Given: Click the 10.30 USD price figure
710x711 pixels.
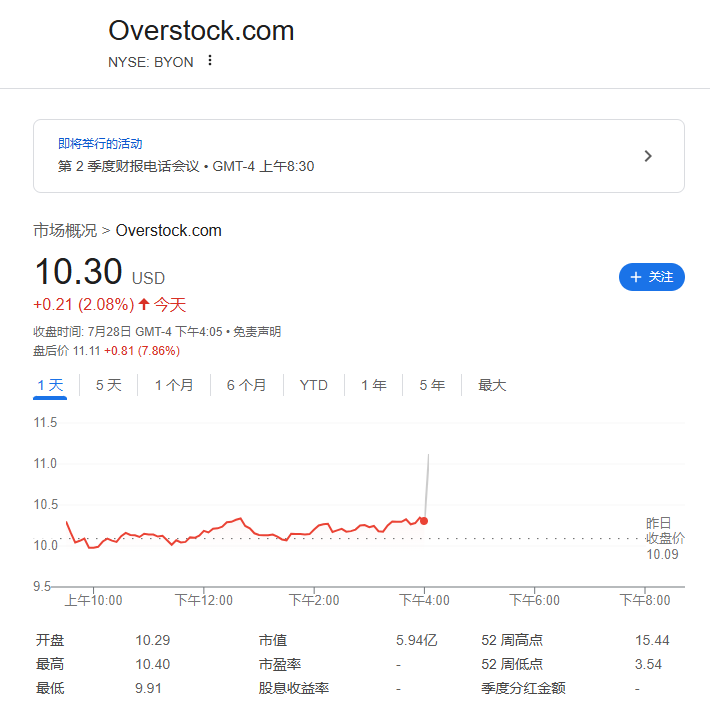Looking at the screenshot, I should point(100,272).
